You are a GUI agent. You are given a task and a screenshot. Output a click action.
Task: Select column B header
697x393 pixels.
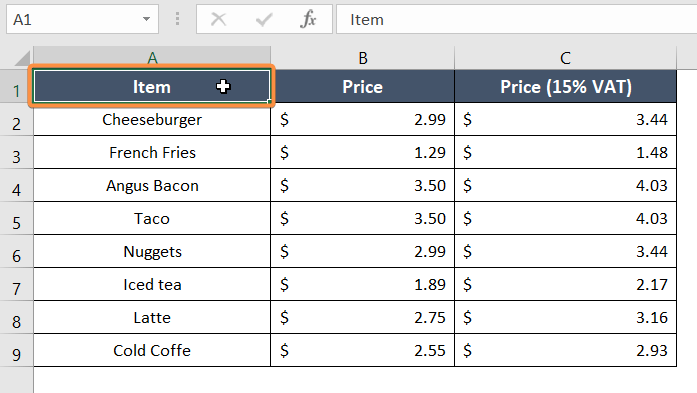[363, 58]
